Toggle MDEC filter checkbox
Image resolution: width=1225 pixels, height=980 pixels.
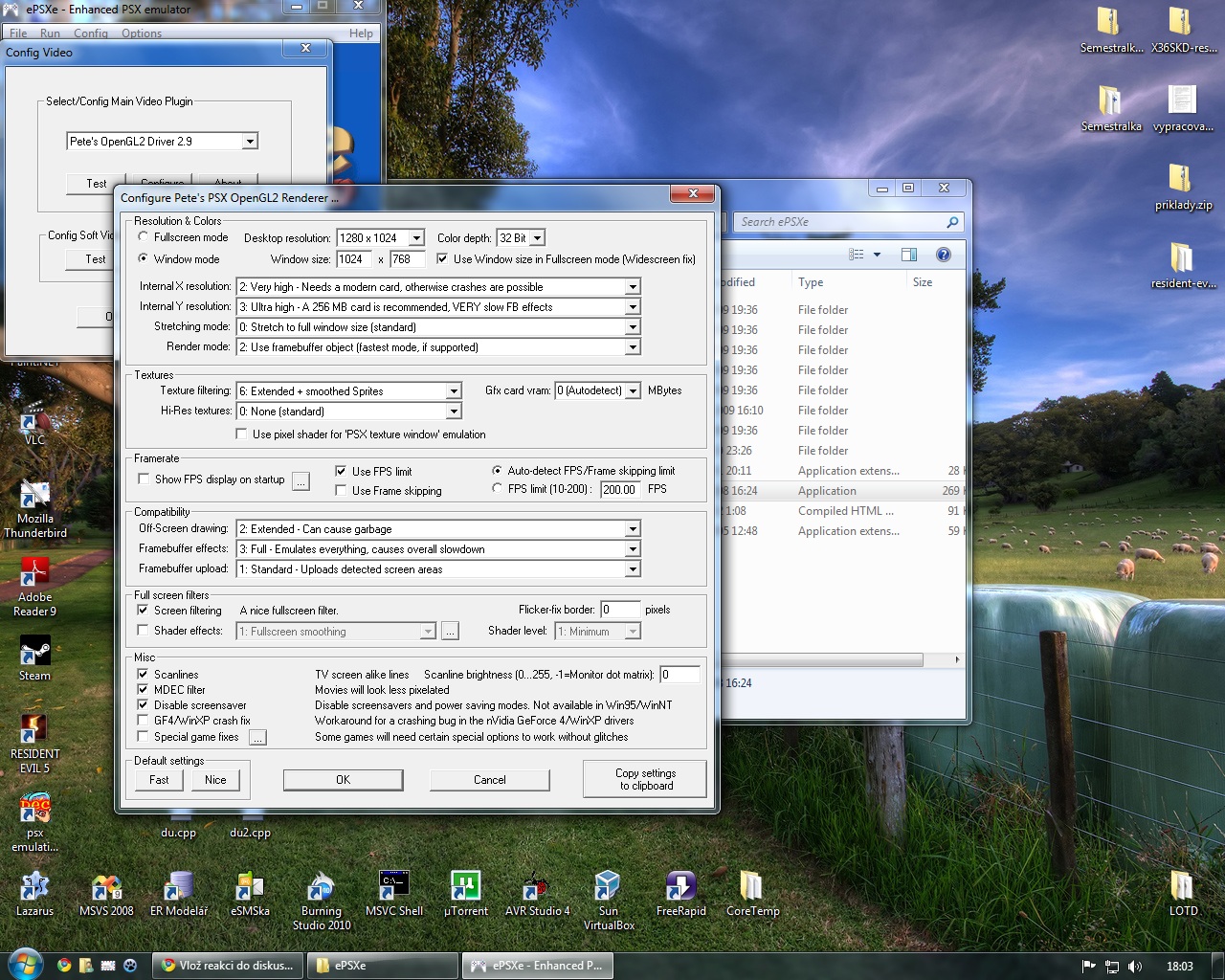click(143, 689)
